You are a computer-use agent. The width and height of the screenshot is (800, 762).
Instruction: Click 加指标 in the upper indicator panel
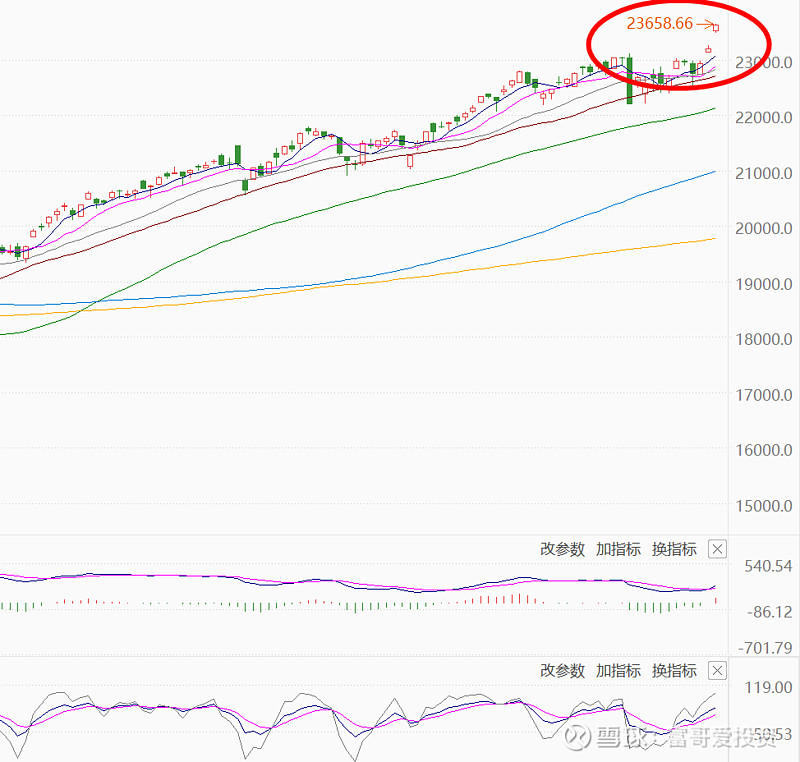tap(618, 549)
